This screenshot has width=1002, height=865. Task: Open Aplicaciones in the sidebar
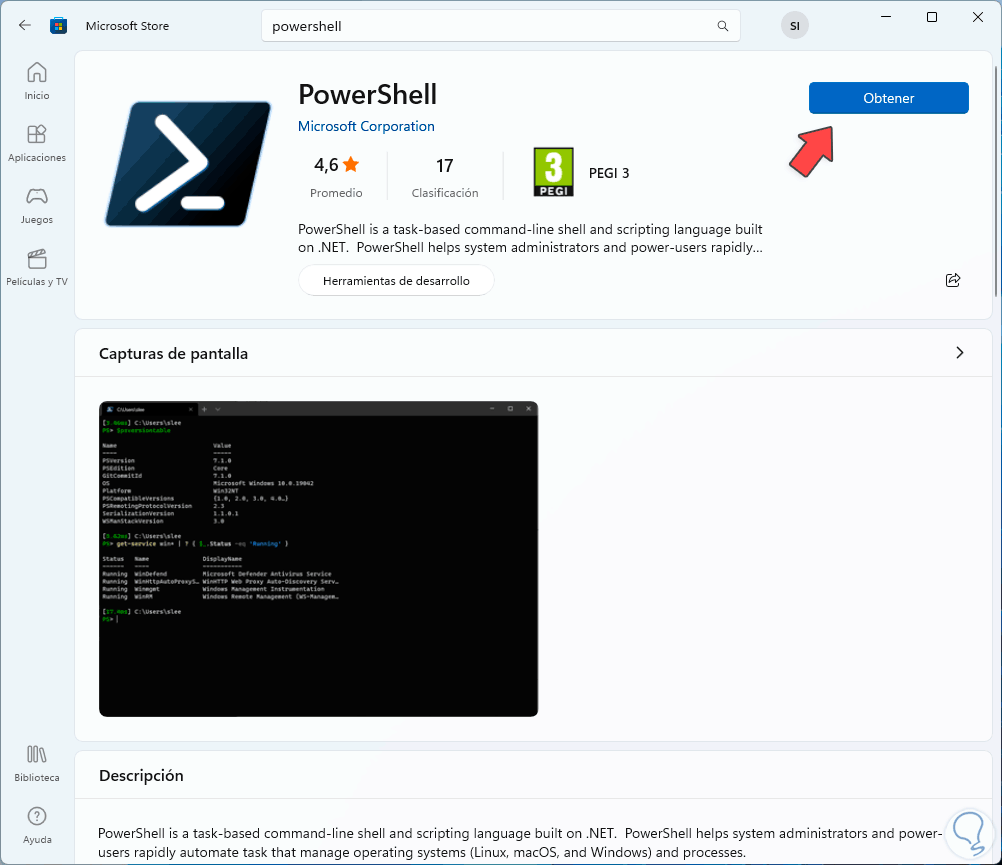37,143
